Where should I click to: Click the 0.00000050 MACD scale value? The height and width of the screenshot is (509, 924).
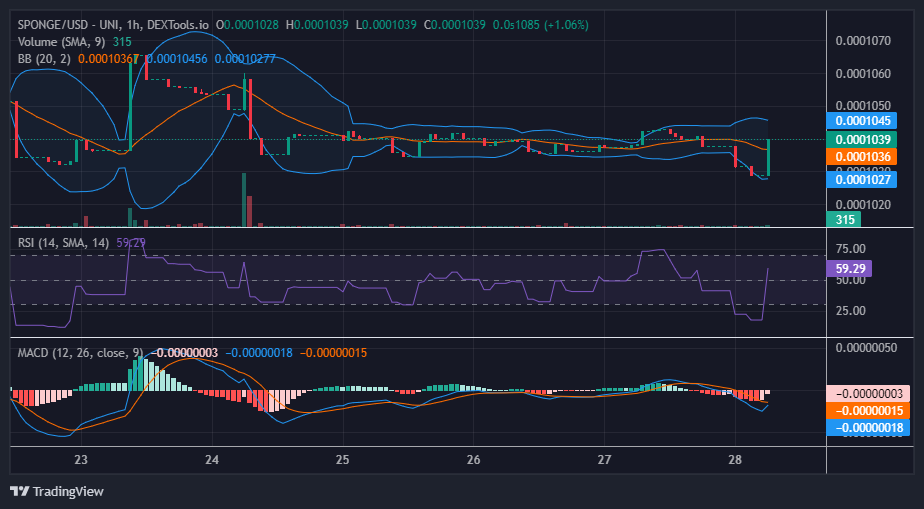[x=866, y=348]
